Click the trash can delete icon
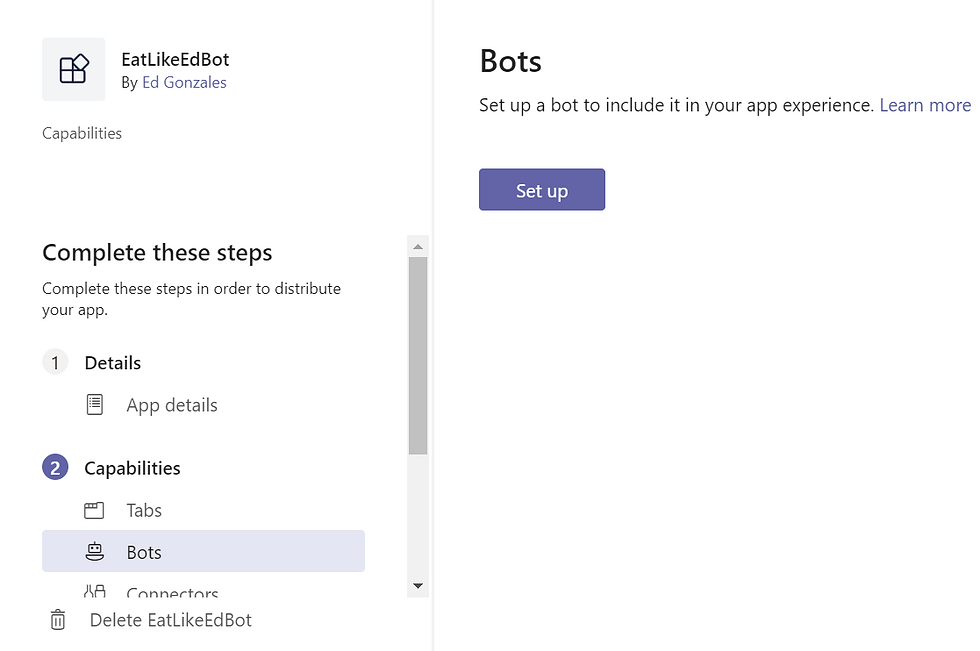The width and height of the screenshot is (980, 651). tap(58, 620)
